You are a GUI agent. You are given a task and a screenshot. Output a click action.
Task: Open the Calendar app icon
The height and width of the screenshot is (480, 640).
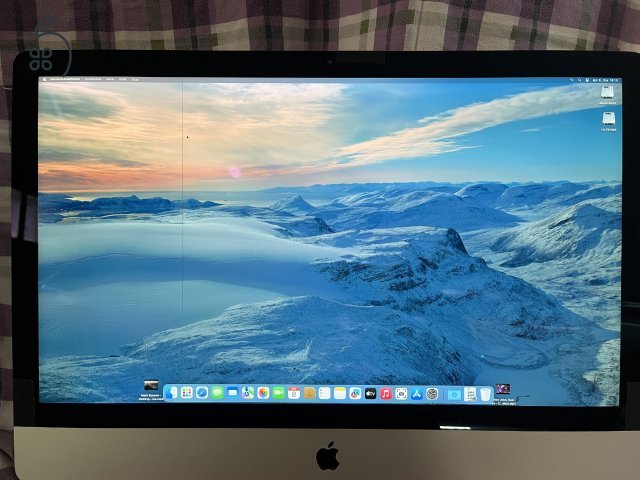click(294, 393)
